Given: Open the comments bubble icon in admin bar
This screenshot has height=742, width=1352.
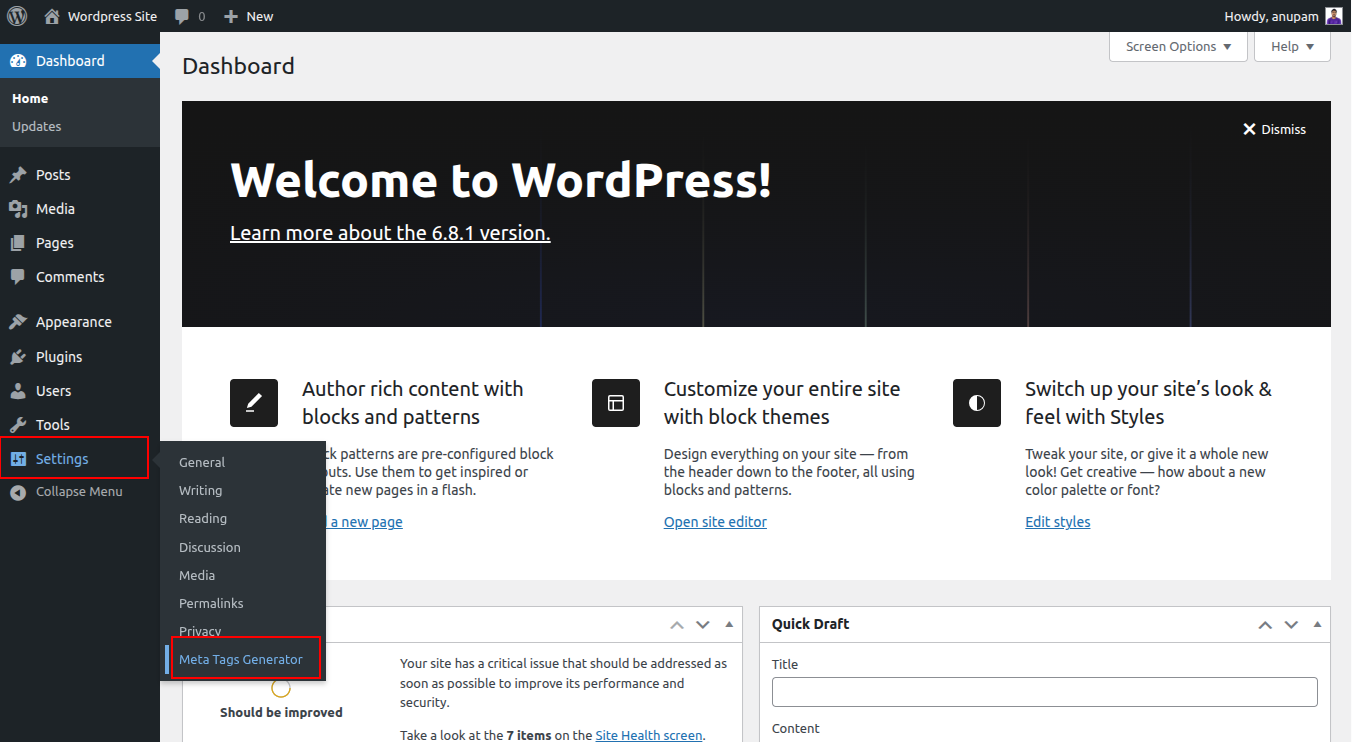Looking at the screenshot, I should click(x=182, y=17).
